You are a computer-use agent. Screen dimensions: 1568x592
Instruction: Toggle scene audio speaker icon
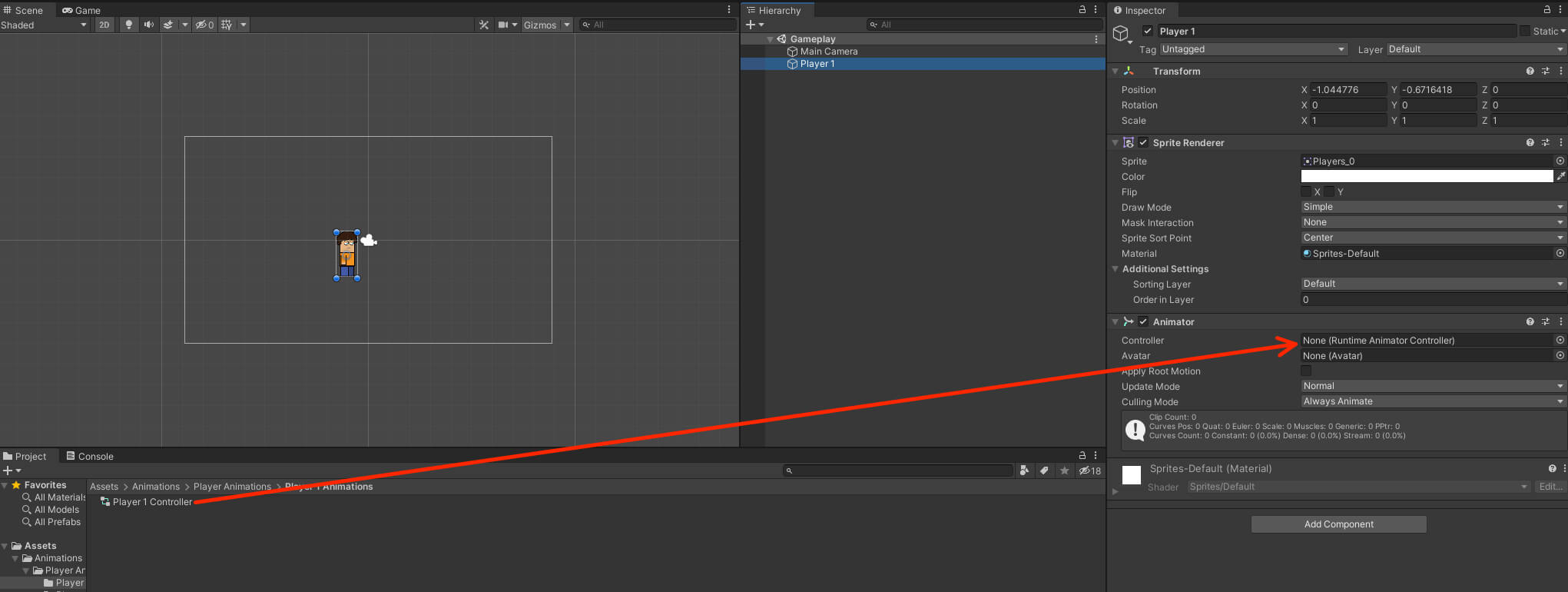point(148,25)
